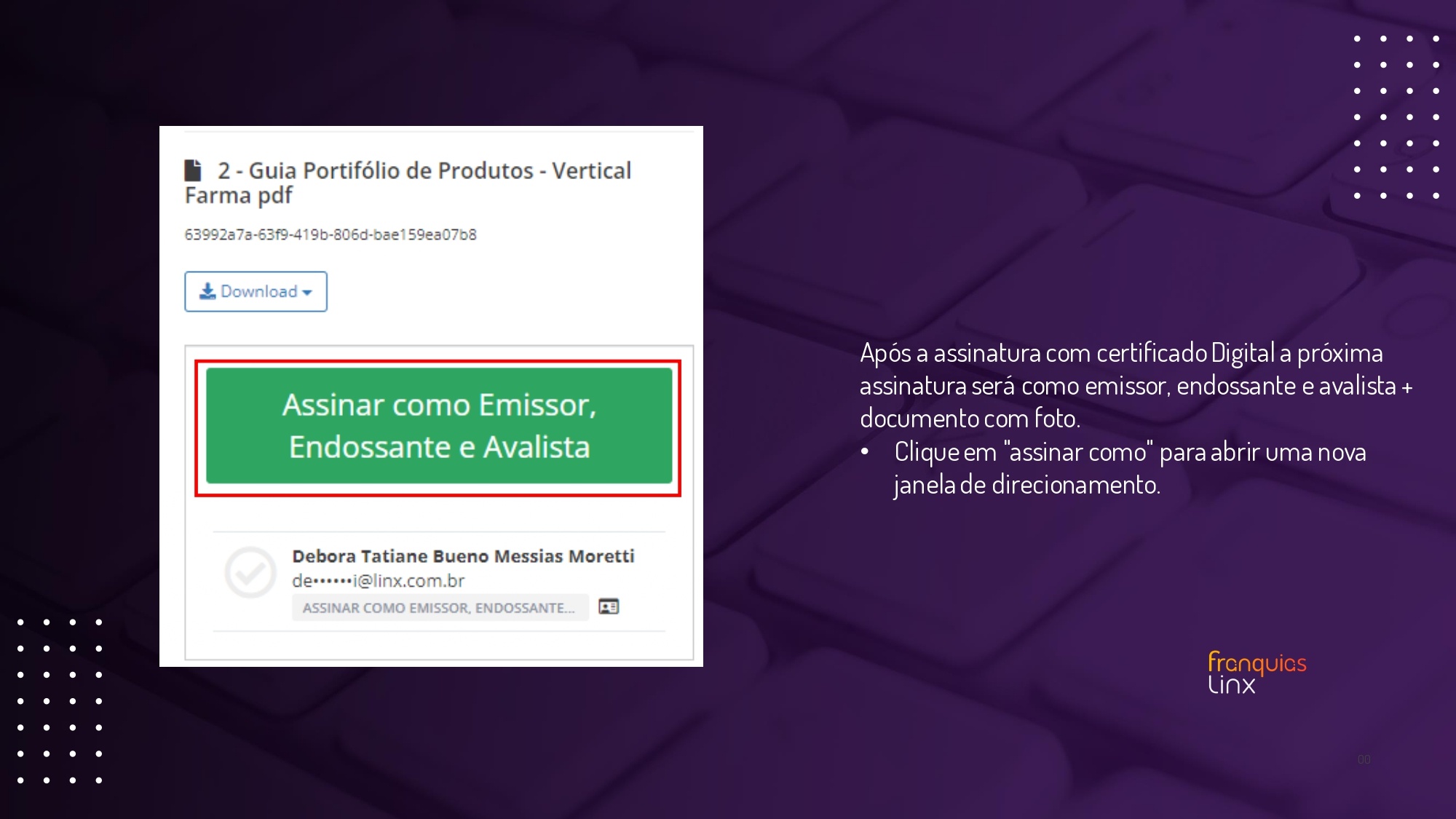Select the document ID hash text
Image resolution: width=1456 pixels, height=819 pixels.
[x=331, y=234]
